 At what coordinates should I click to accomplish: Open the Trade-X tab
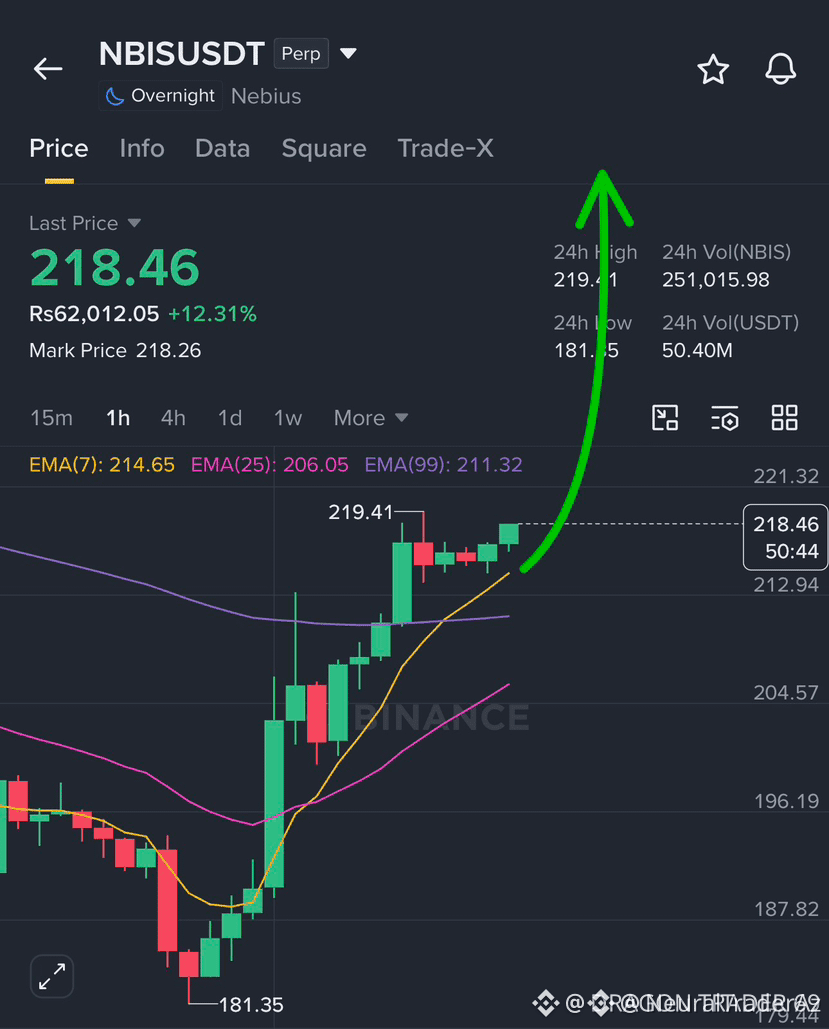[x=445, y=148]
